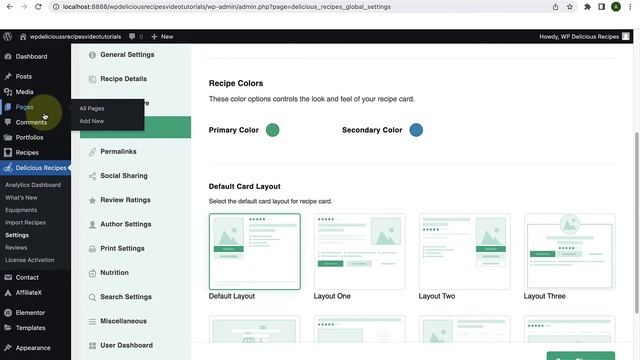Switch to the Social Sharing tab
The image size is (640, 360).
(136, 176)
